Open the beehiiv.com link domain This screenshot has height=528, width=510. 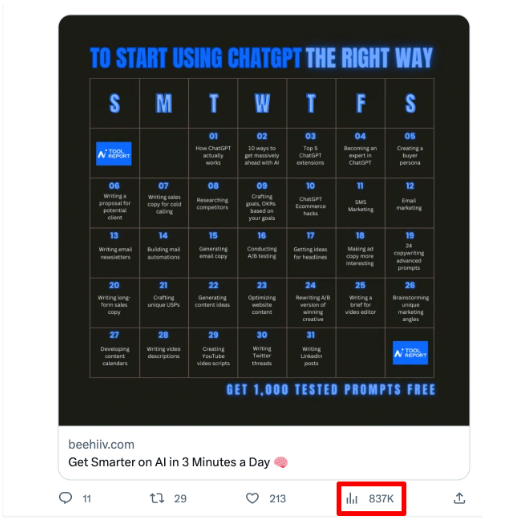click(x=101, y=444)
